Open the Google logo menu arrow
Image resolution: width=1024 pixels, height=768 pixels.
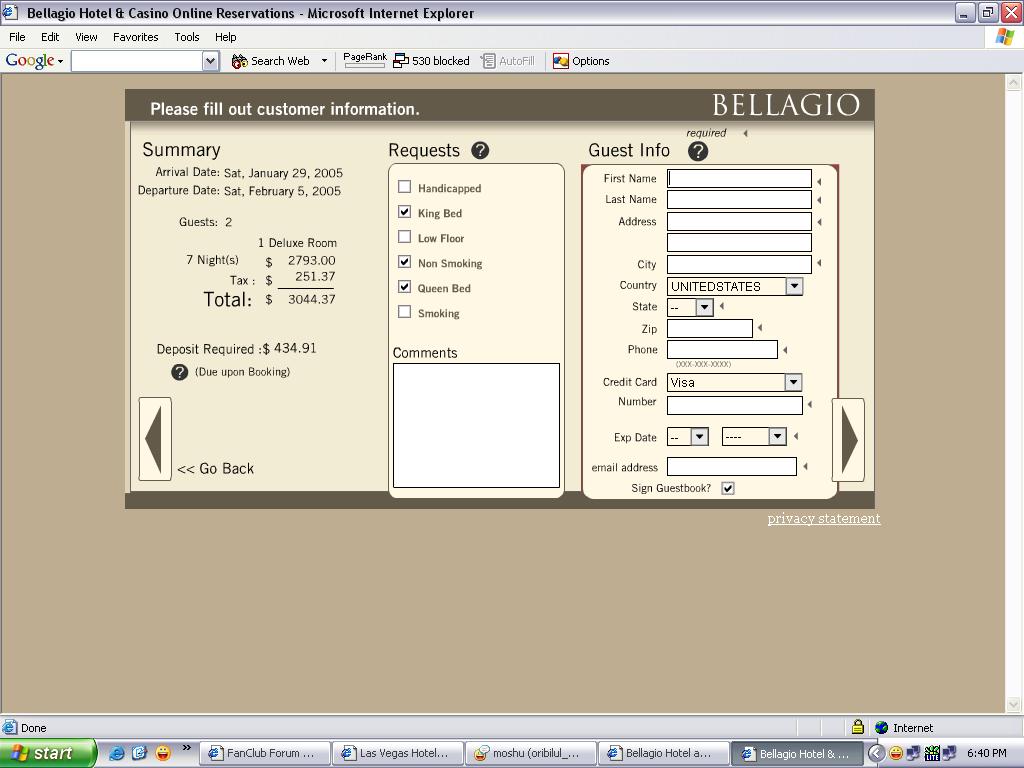coord(60,61)
